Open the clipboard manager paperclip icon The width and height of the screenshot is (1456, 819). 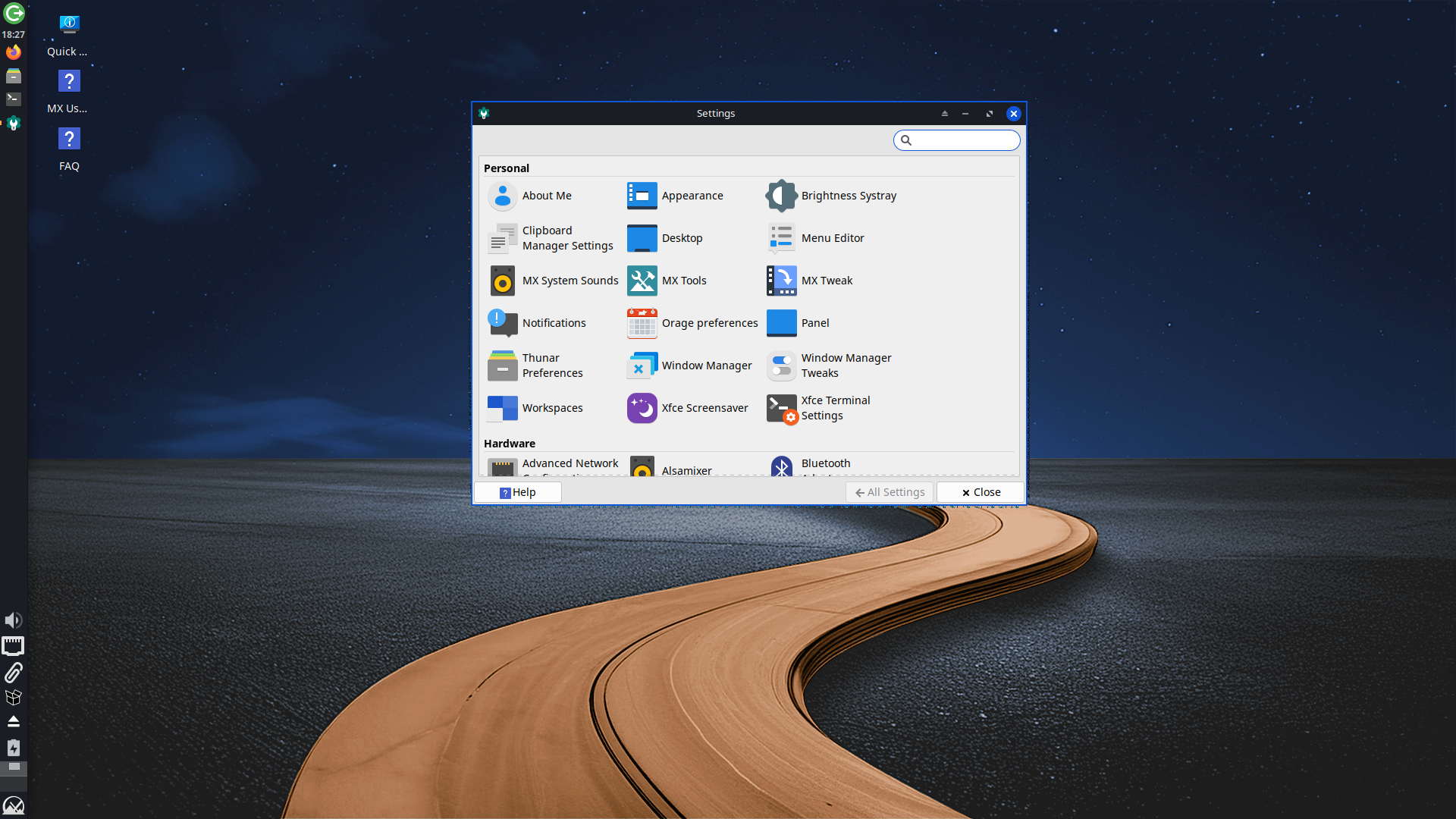tap(14, 673)
